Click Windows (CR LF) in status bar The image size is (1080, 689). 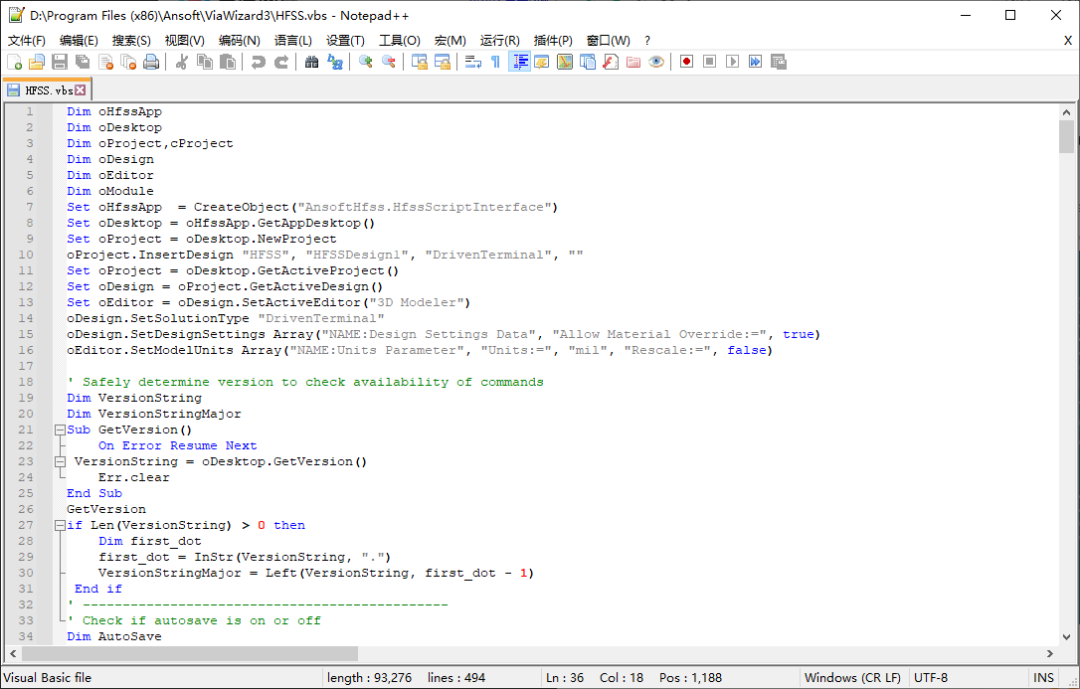[852, 678]
